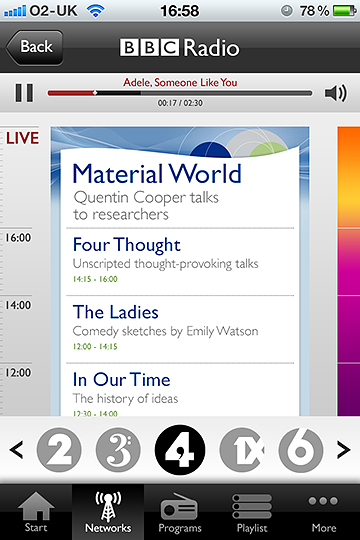The height and width of the screenshot is (540, 360).
Task: Select the Radio 3 station icon
Action: coord(118,450)
